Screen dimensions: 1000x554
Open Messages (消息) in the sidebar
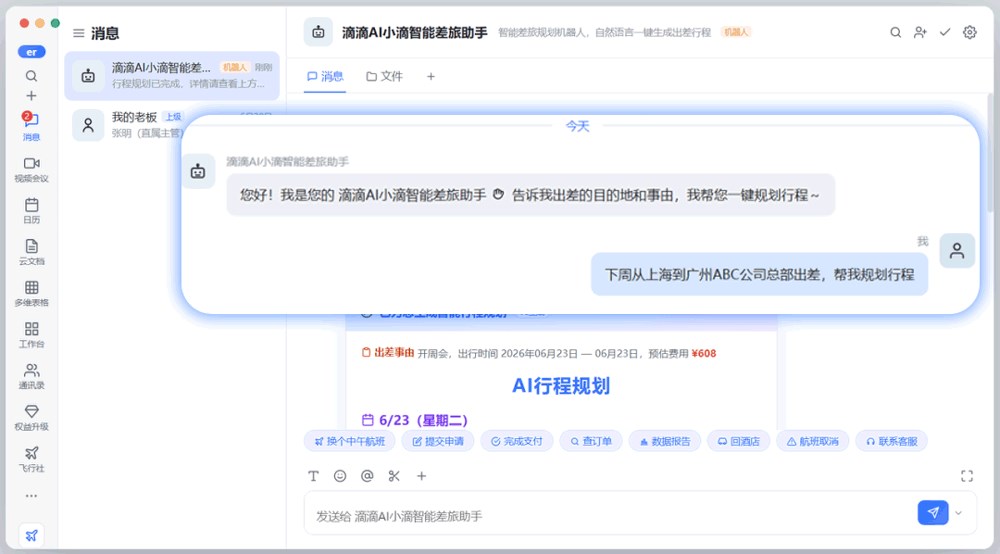click(x=31, y=126)
